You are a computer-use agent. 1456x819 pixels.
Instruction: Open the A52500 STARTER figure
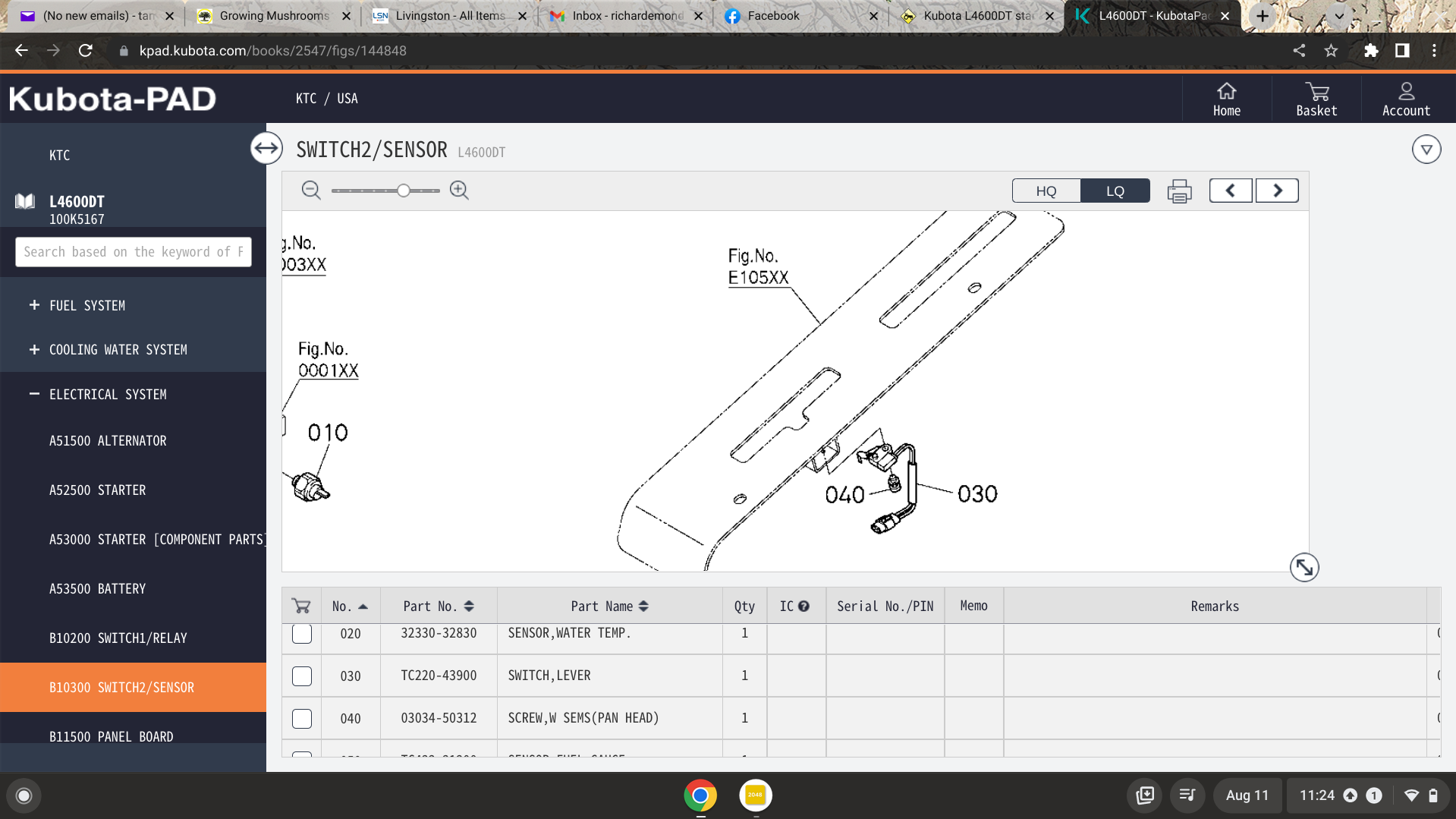tap(98, 490)
